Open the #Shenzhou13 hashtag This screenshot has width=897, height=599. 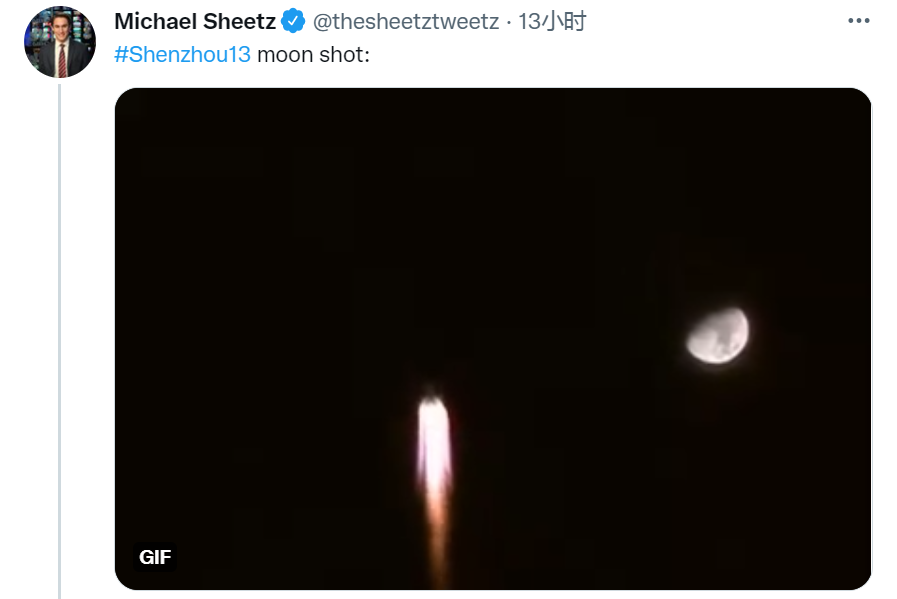pyautogui.click(x=182, y=54)
